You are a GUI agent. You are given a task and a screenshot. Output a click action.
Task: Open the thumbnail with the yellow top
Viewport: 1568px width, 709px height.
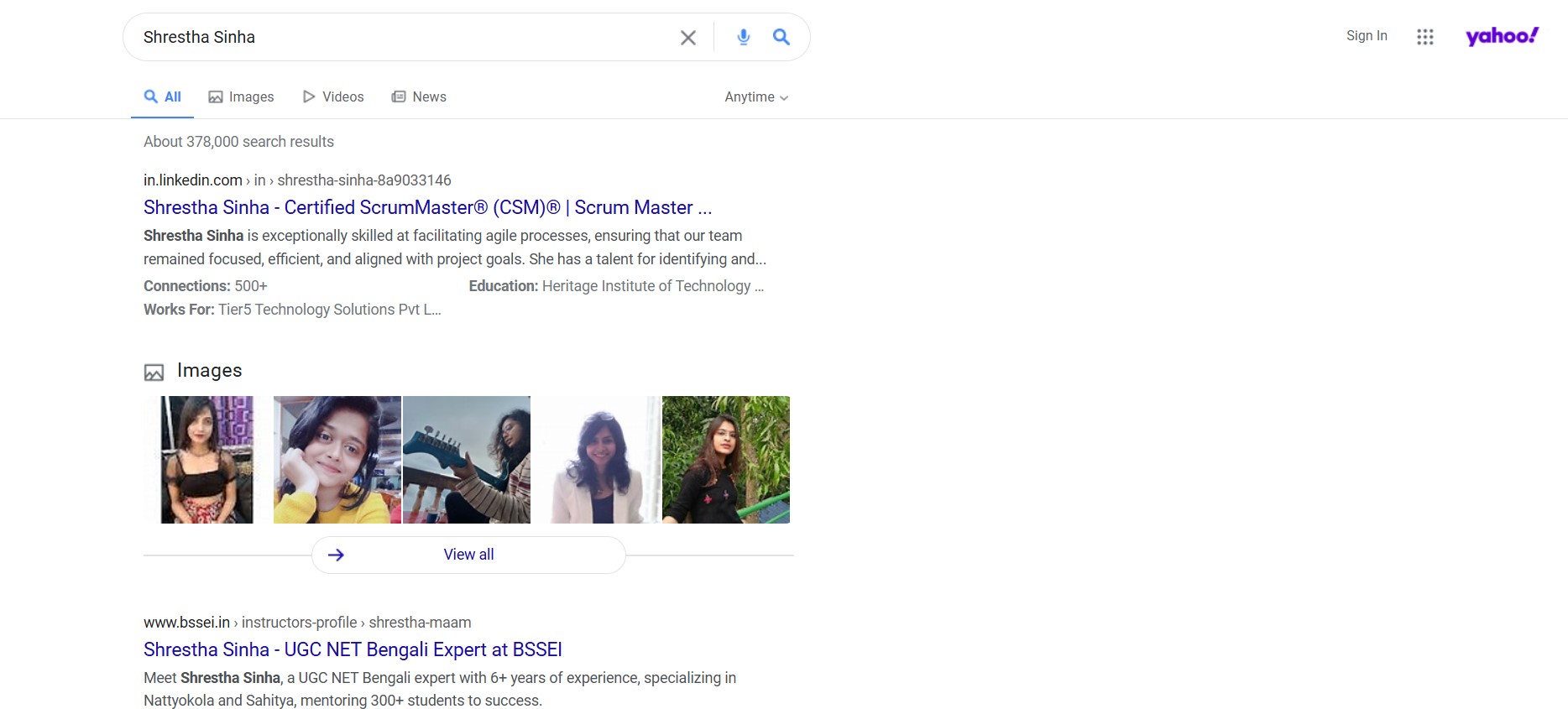click(337, 460)
